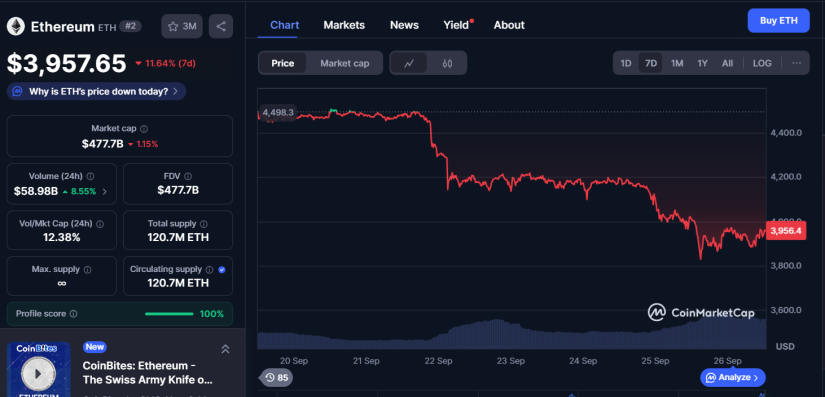Set chart range to 1M
The width and height of the screenshot is (825, 397).
pos(677,63)
